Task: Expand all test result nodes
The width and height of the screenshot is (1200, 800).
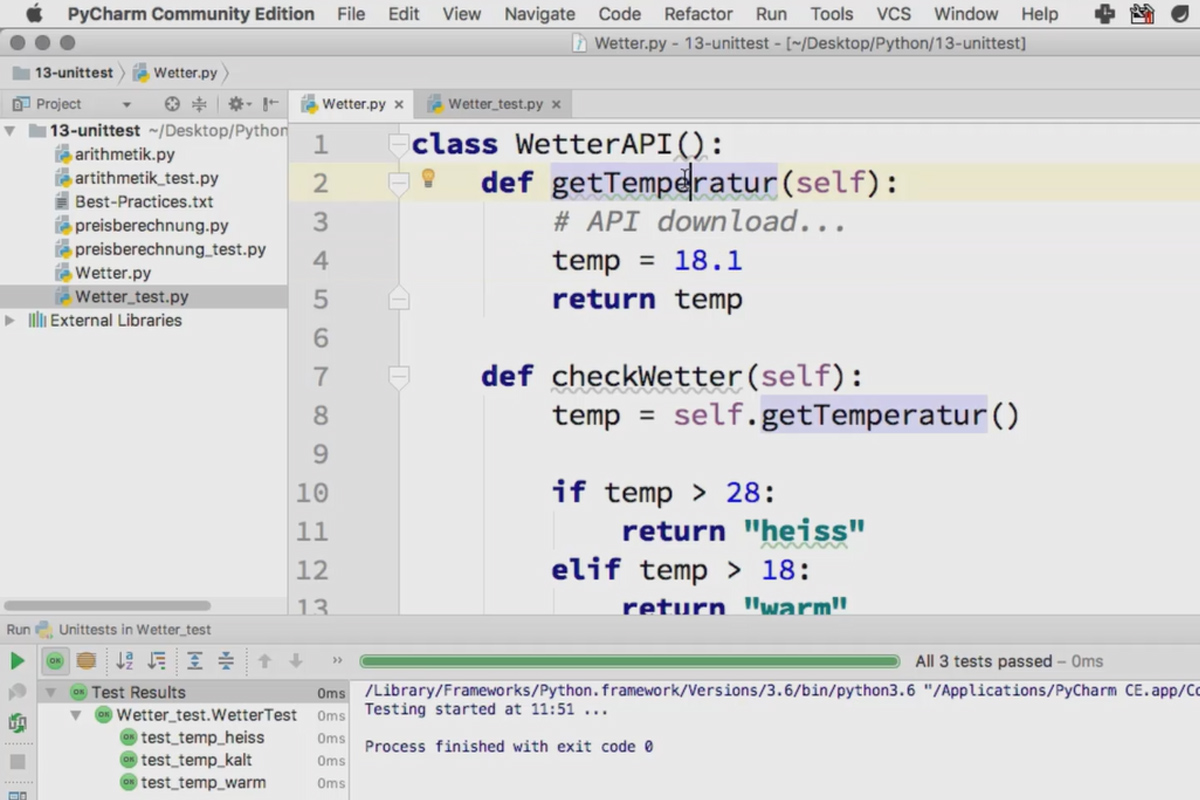Action: pos(195,661)
